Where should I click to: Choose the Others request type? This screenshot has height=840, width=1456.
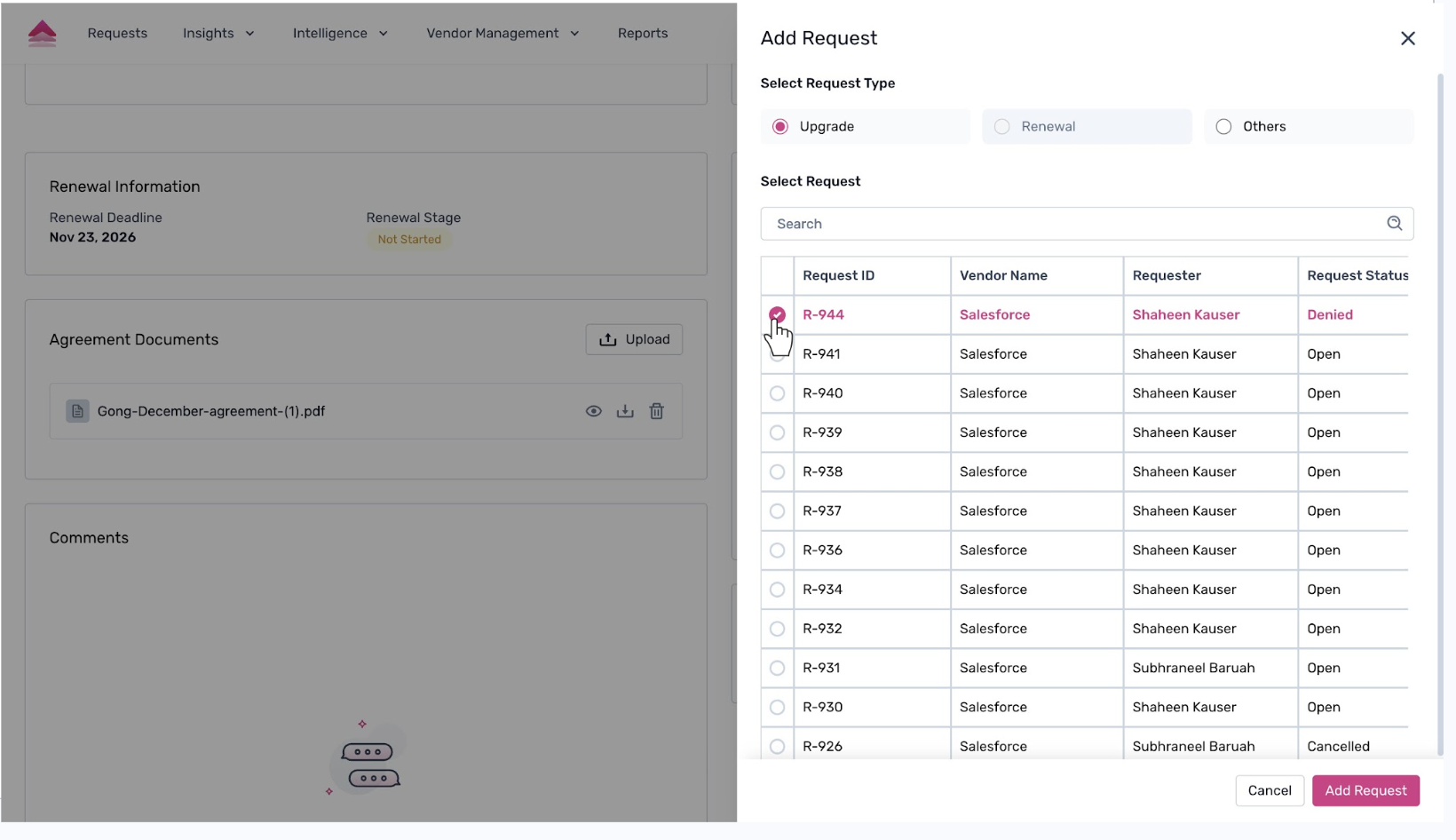[1223, 127]
